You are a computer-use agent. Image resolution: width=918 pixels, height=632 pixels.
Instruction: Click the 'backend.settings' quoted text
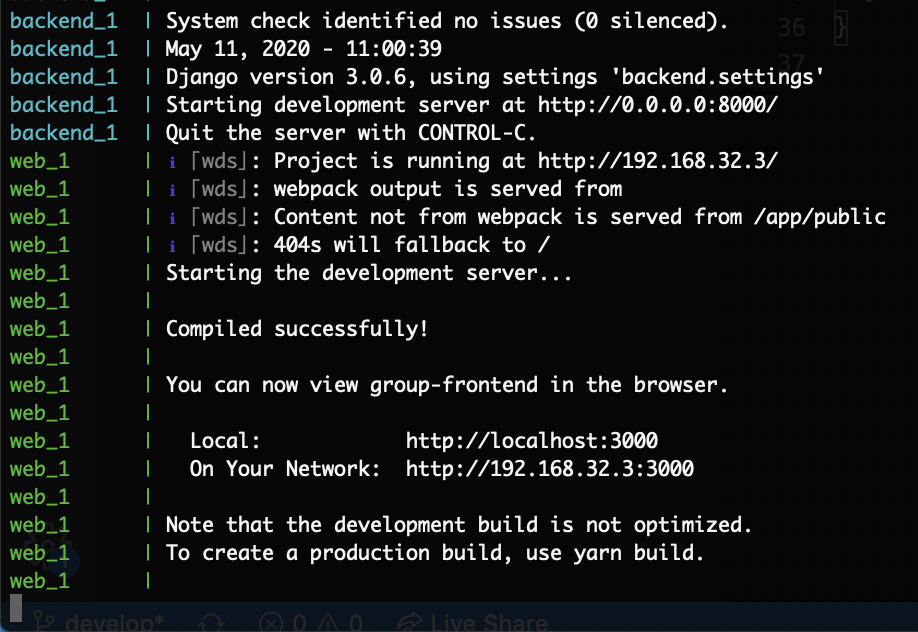(x=717, y=77)
